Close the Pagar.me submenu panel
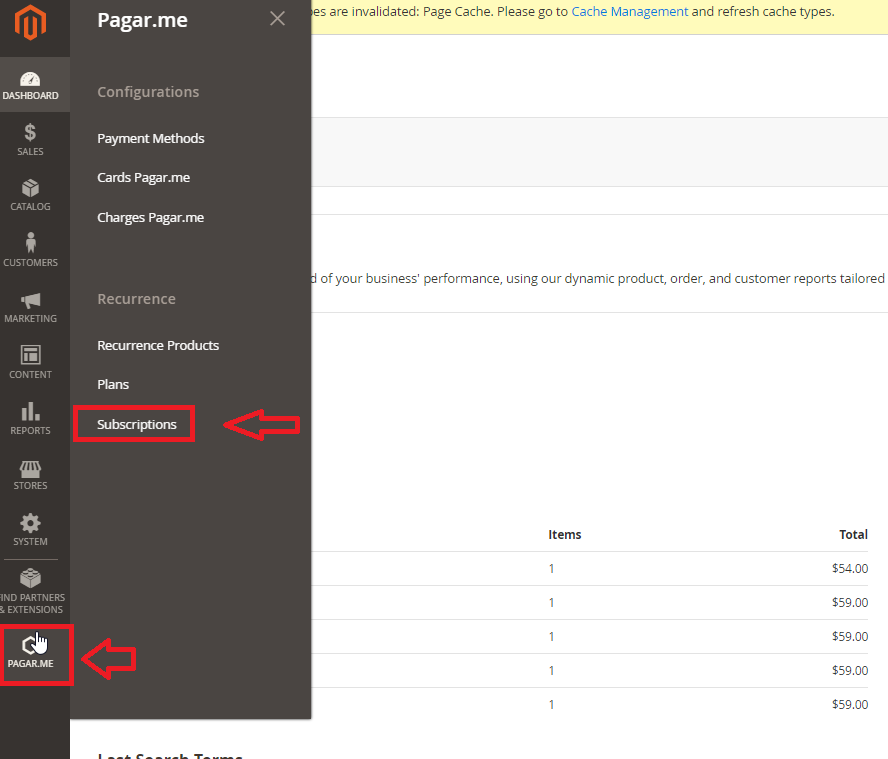Screen dimensions: 888x759 click(278, 19)
